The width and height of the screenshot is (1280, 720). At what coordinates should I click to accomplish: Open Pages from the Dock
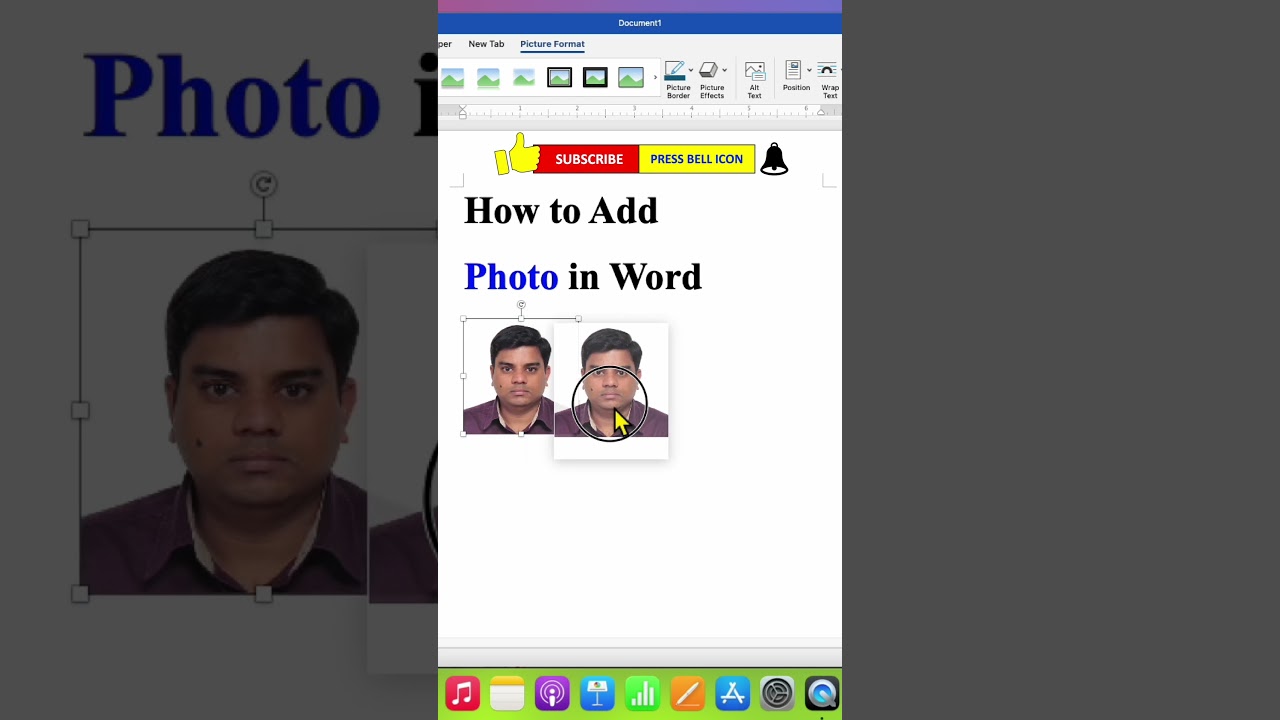687,693
